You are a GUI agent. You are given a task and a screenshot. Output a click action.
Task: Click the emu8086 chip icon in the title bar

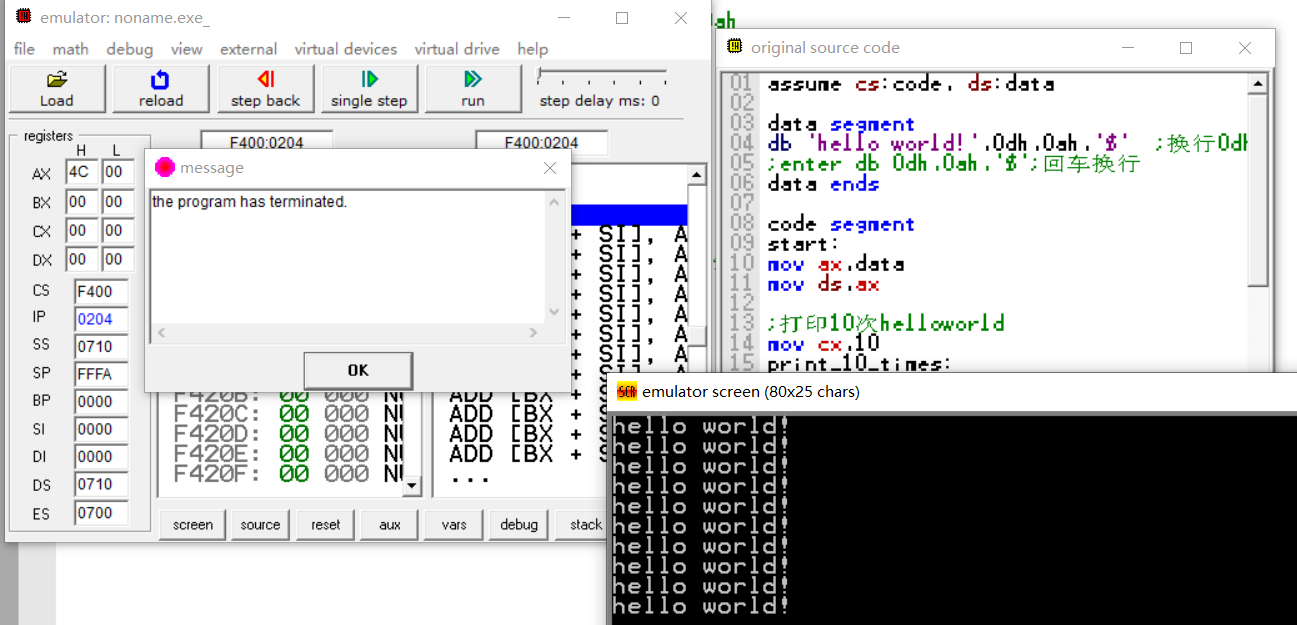[24, 16]
